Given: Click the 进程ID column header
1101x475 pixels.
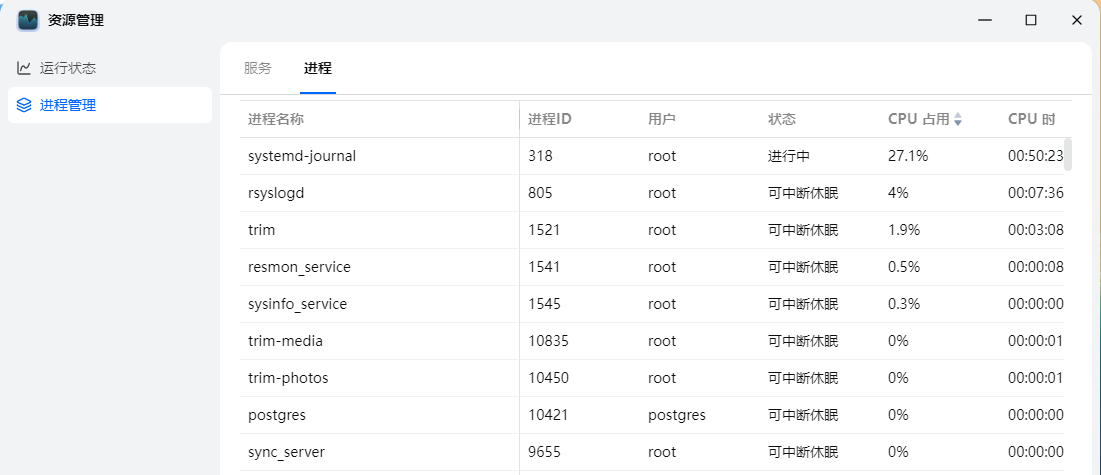Looking at the screenshot, I should point(549,119).
